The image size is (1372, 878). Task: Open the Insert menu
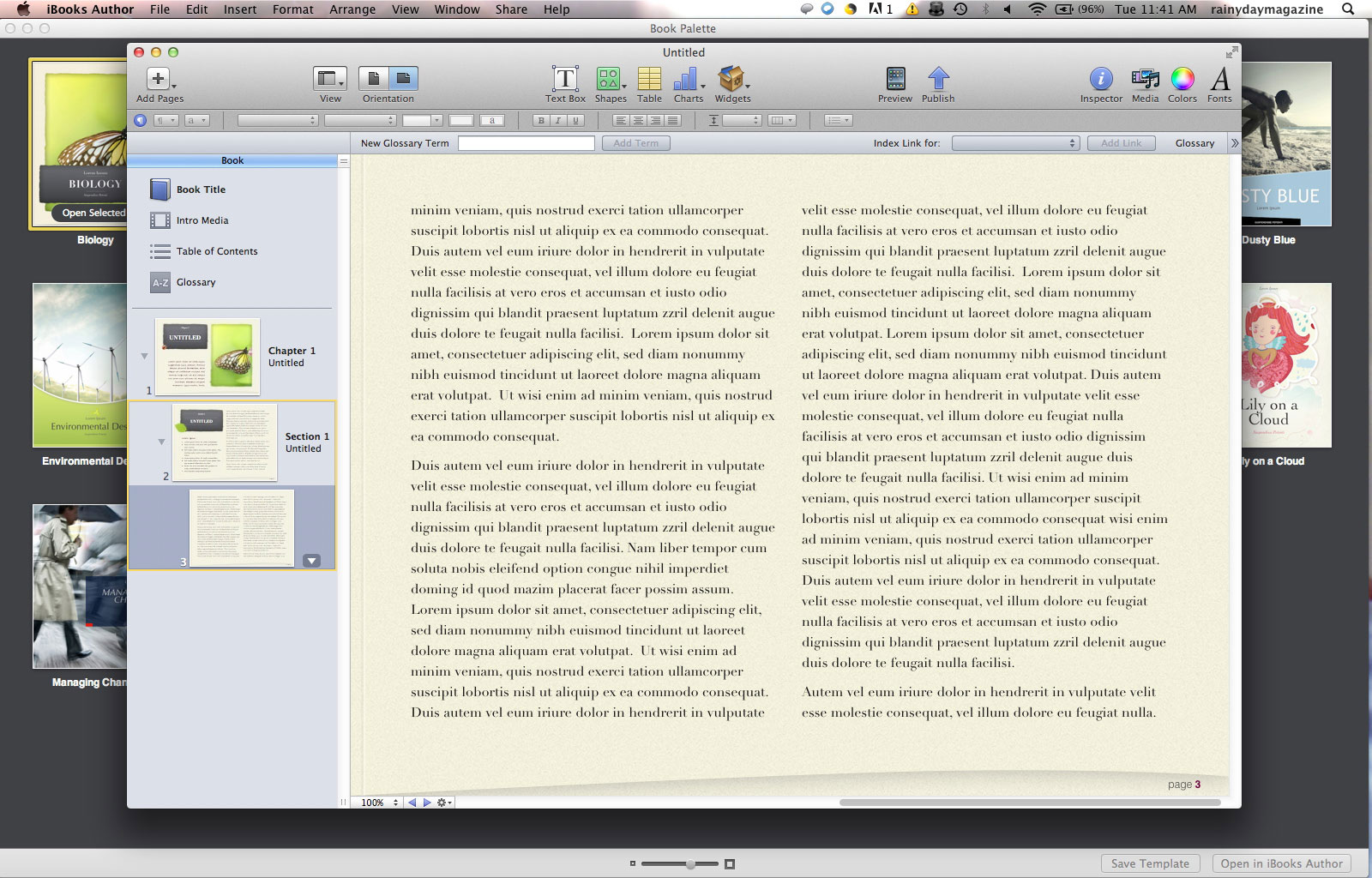tap(240, 9)
